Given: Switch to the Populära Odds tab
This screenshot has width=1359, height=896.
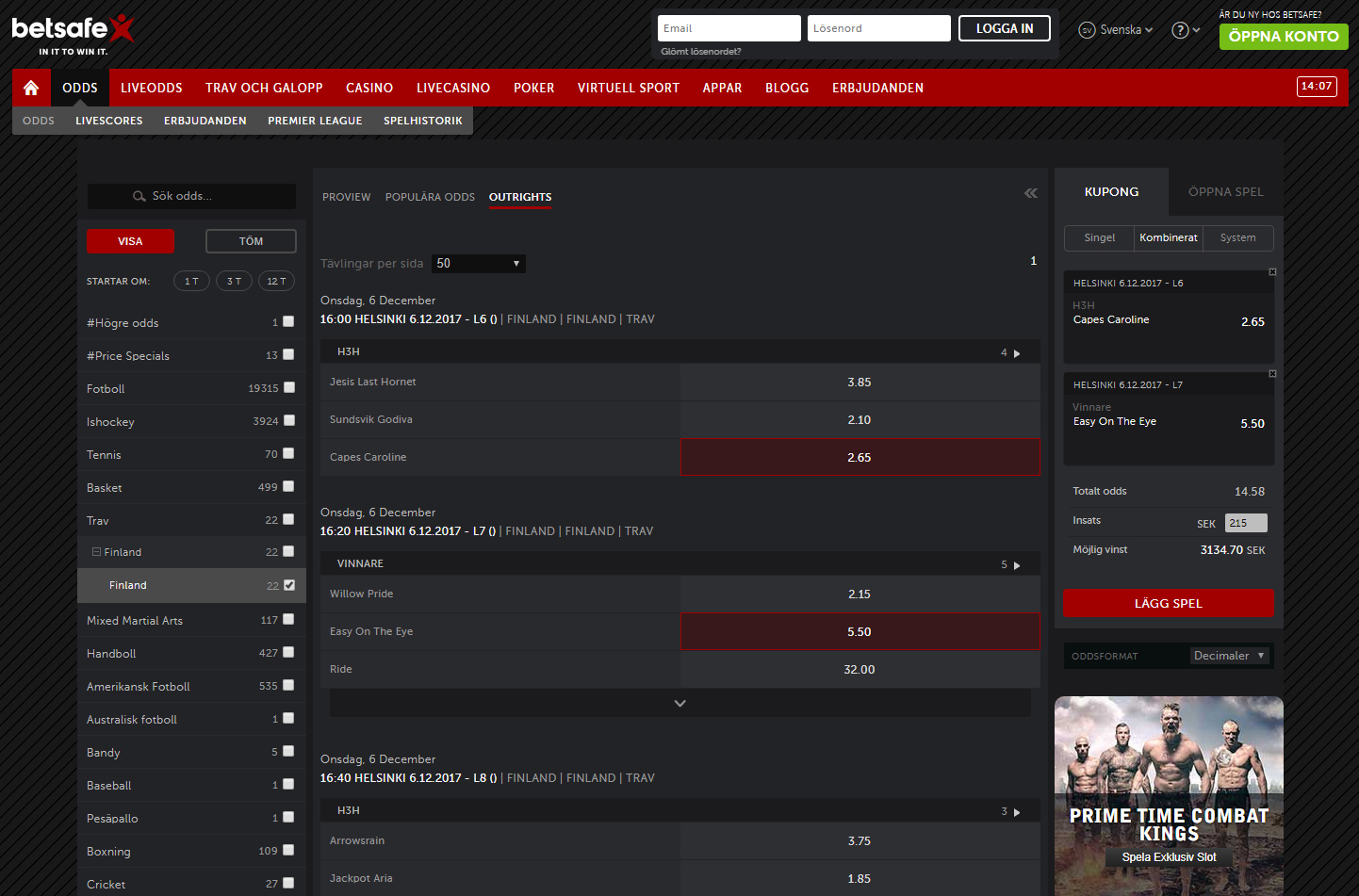Looking at the screenshot, I should [430, 197].
